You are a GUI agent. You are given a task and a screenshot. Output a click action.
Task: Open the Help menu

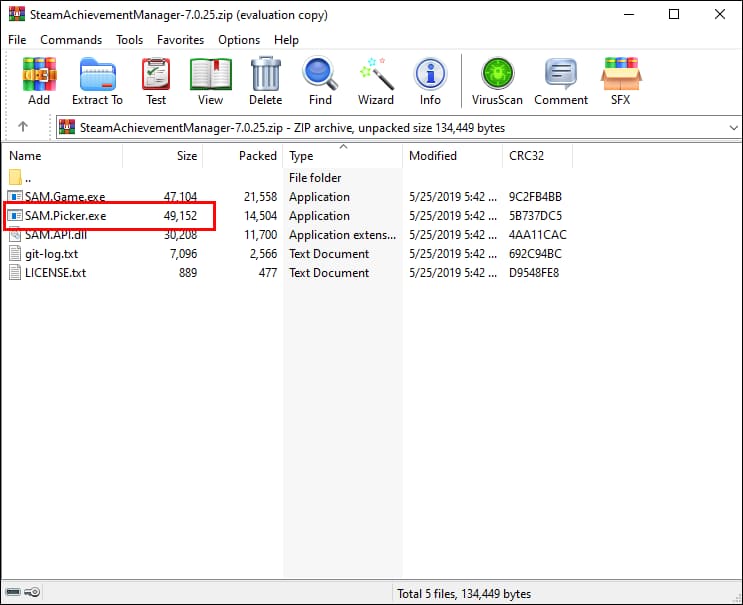coord(286,40)
